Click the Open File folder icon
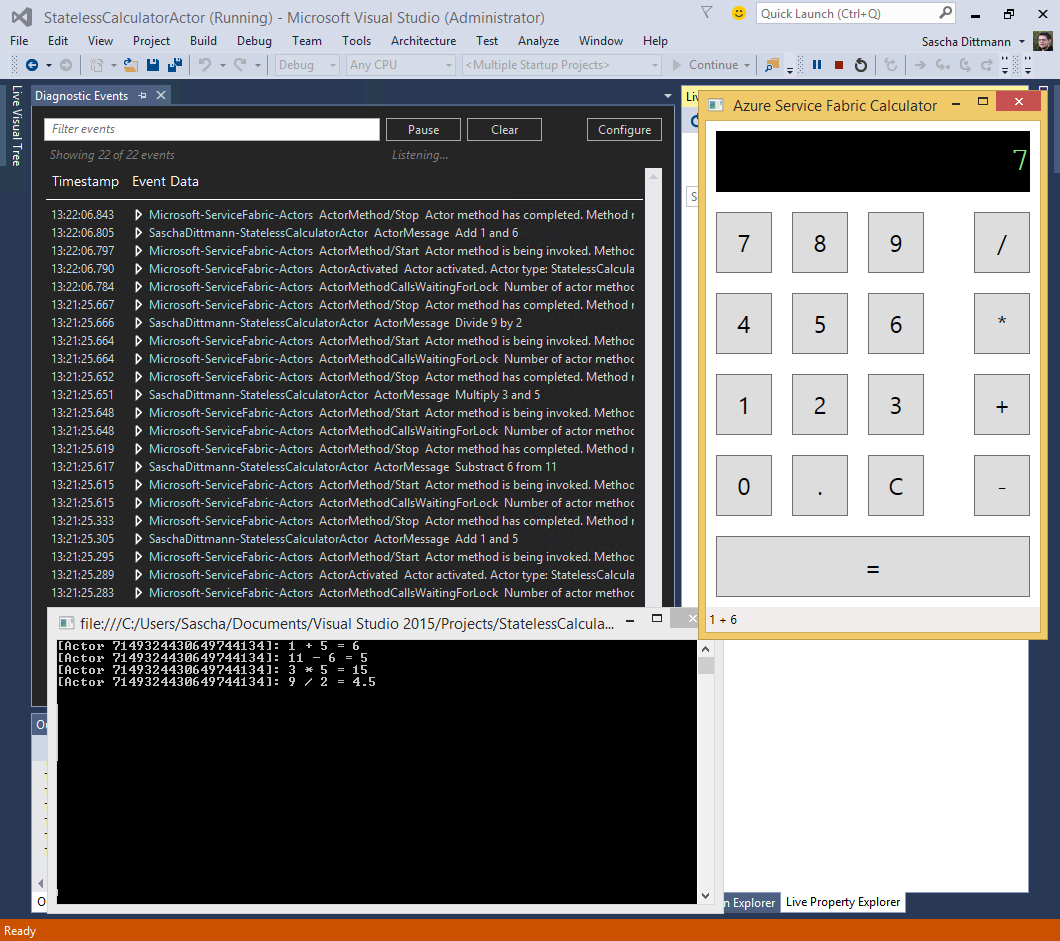Image resolution: width=1060 pixels, height=941 pixels. 131,65
